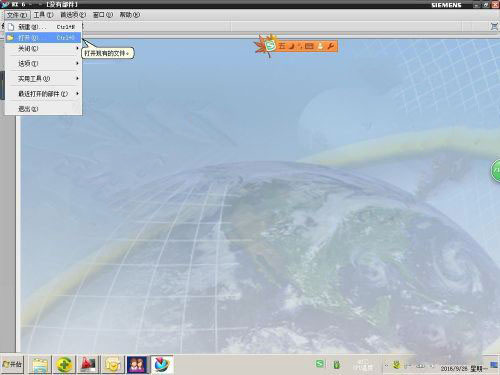Click the soft keyboard icon on the Sogou bar
Screen dimensions: 500x375
click(x=309, y=46)
